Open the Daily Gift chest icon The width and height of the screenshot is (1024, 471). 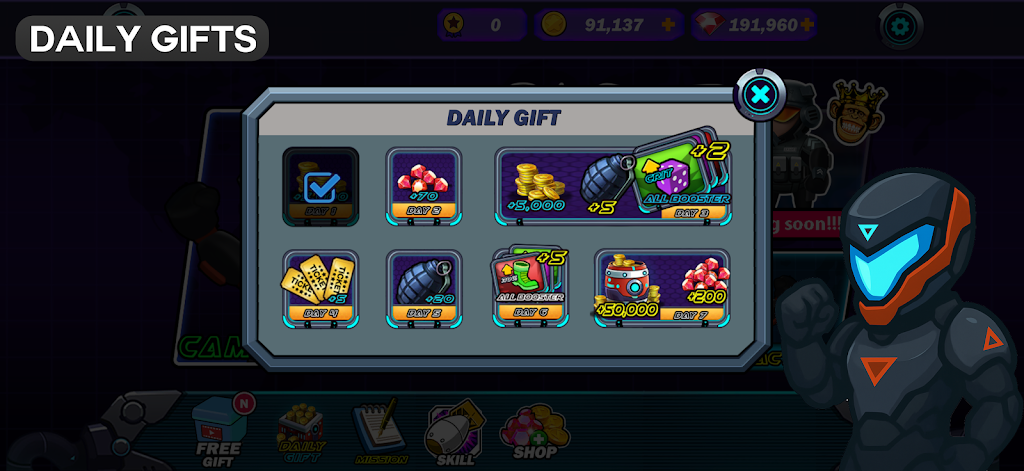tap(301, 431)
